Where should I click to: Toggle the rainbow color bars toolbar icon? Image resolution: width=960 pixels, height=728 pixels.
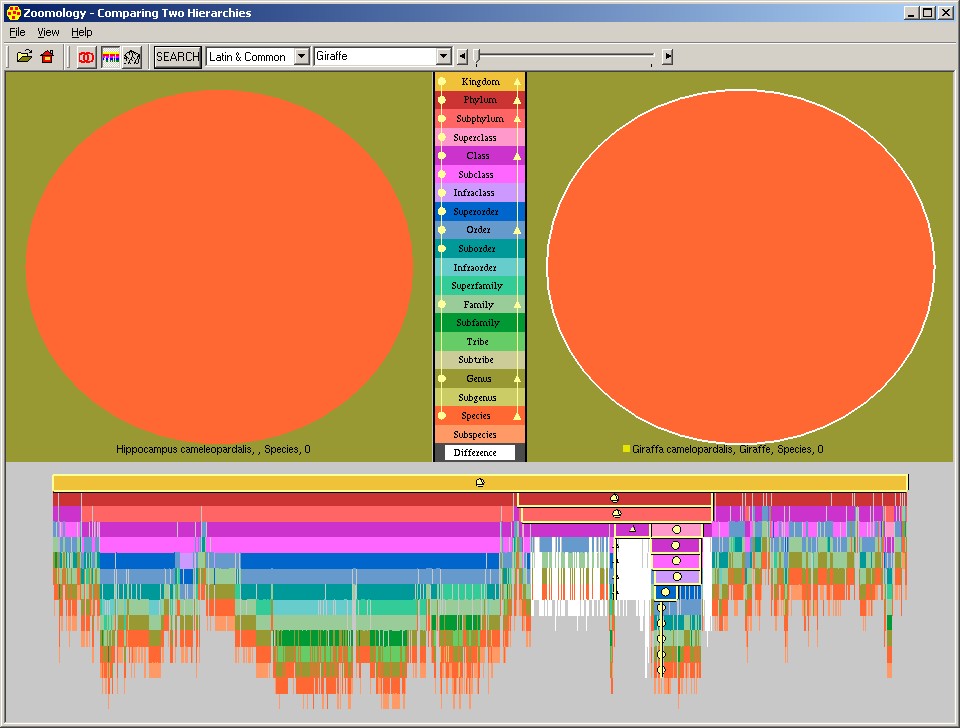tap(110, 57)
